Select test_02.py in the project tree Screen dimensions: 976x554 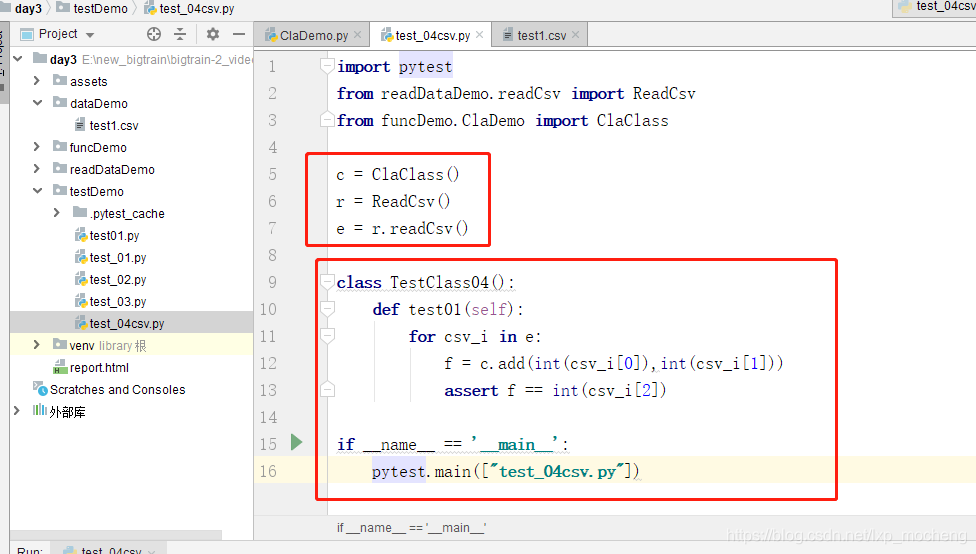tap(117, 280)
